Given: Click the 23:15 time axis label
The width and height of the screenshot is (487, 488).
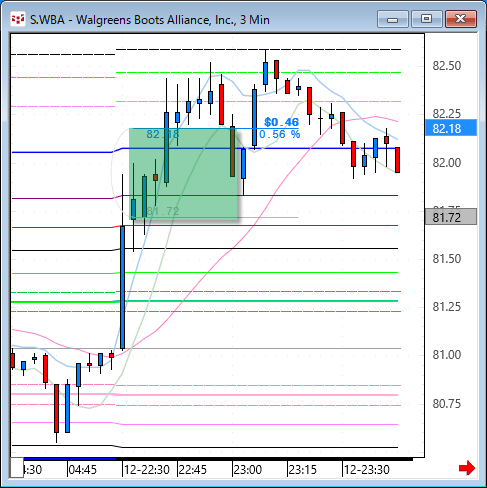Looking at the screenshot, I should (x=302, y=470).
